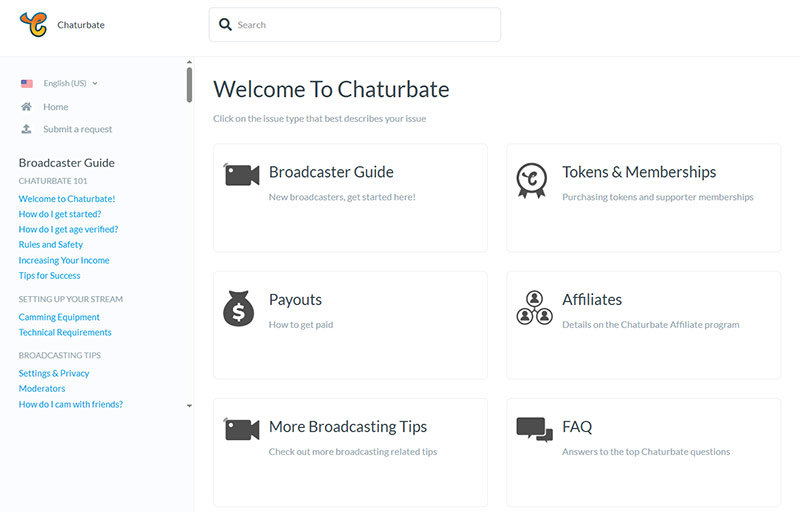Viewport: 800px width, 512px height.
Task: Open the More Broadcasting Tips card title
Action: [347, 426]
